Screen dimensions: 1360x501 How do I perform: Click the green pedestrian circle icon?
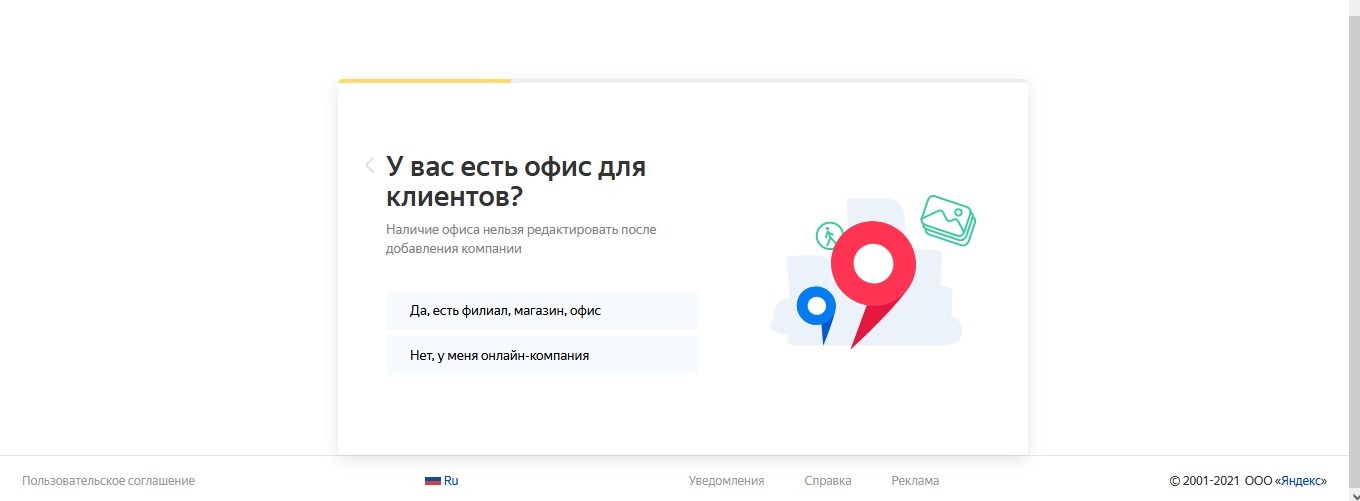pyautogui.click(x=829, y=236)
